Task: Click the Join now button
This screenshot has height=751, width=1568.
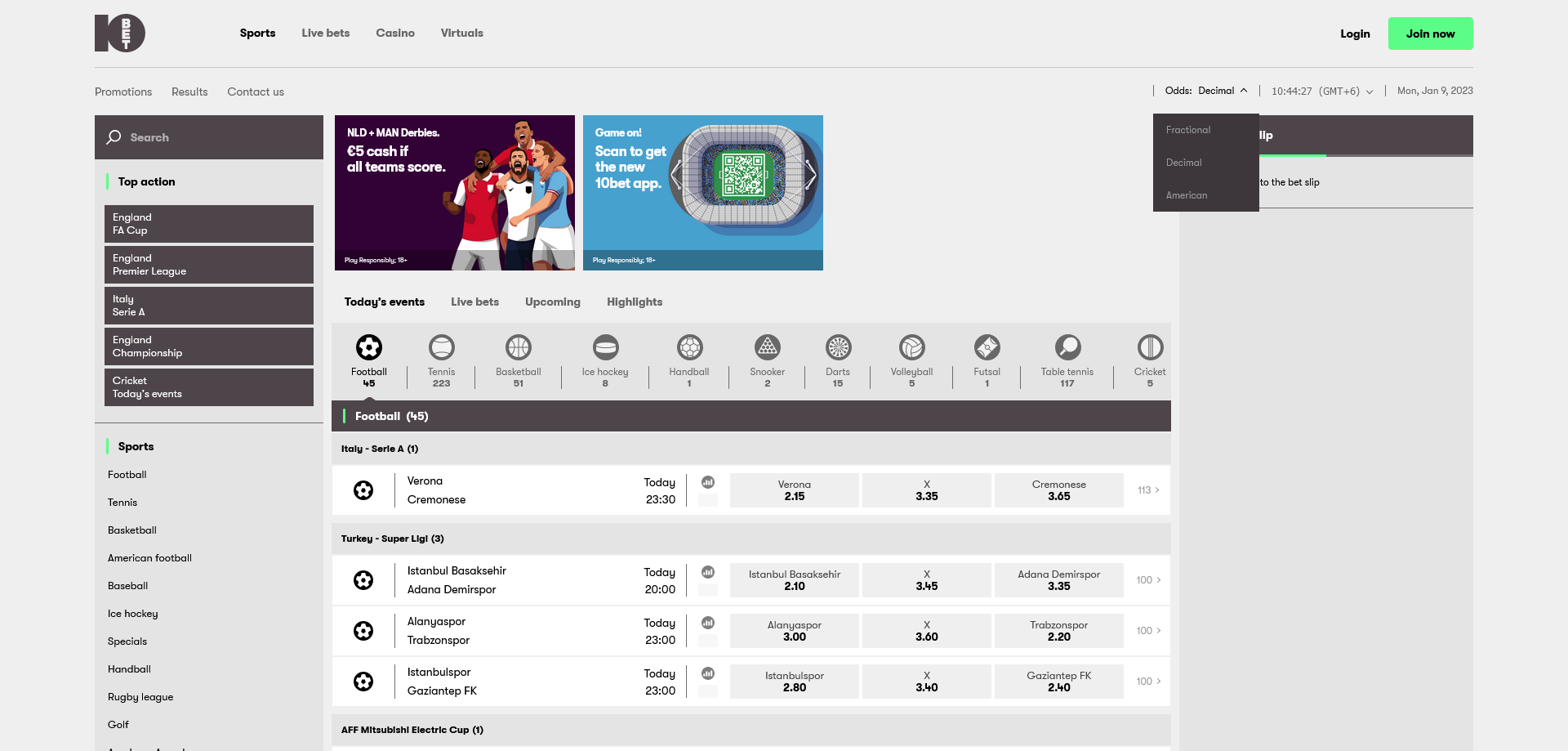Action: pyautogui.click(x=1430, y=34)
